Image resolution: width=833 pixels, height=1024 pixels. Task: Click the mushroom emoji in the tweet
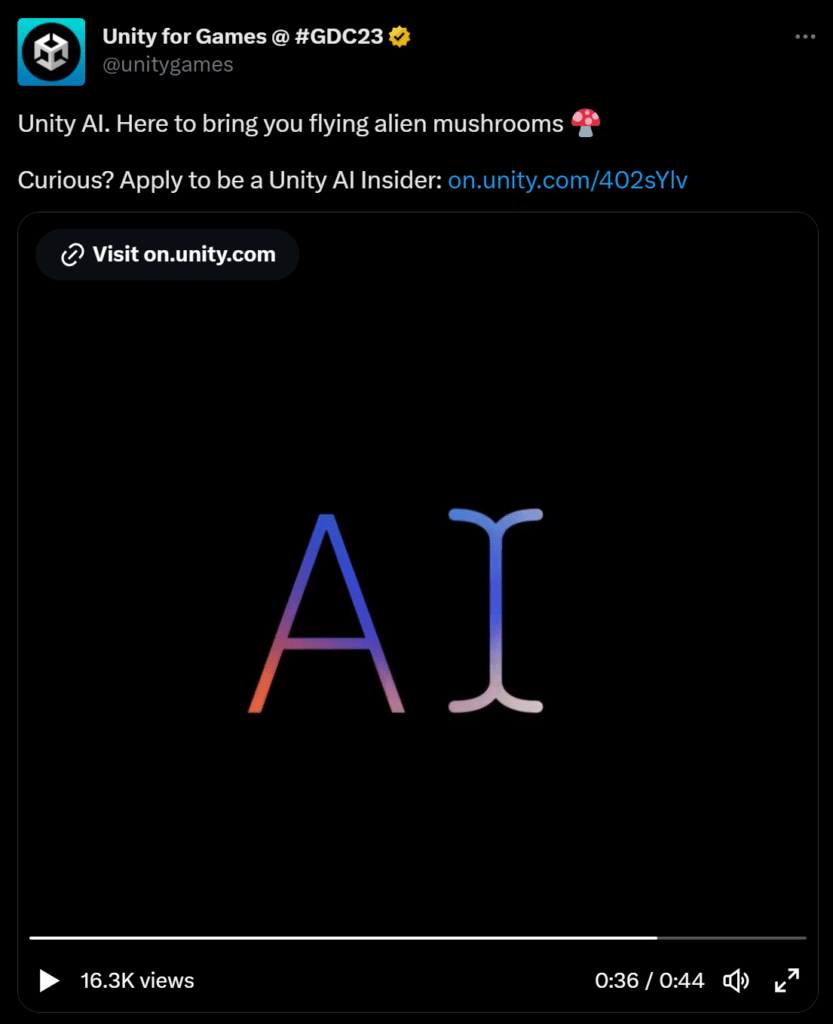585,123
